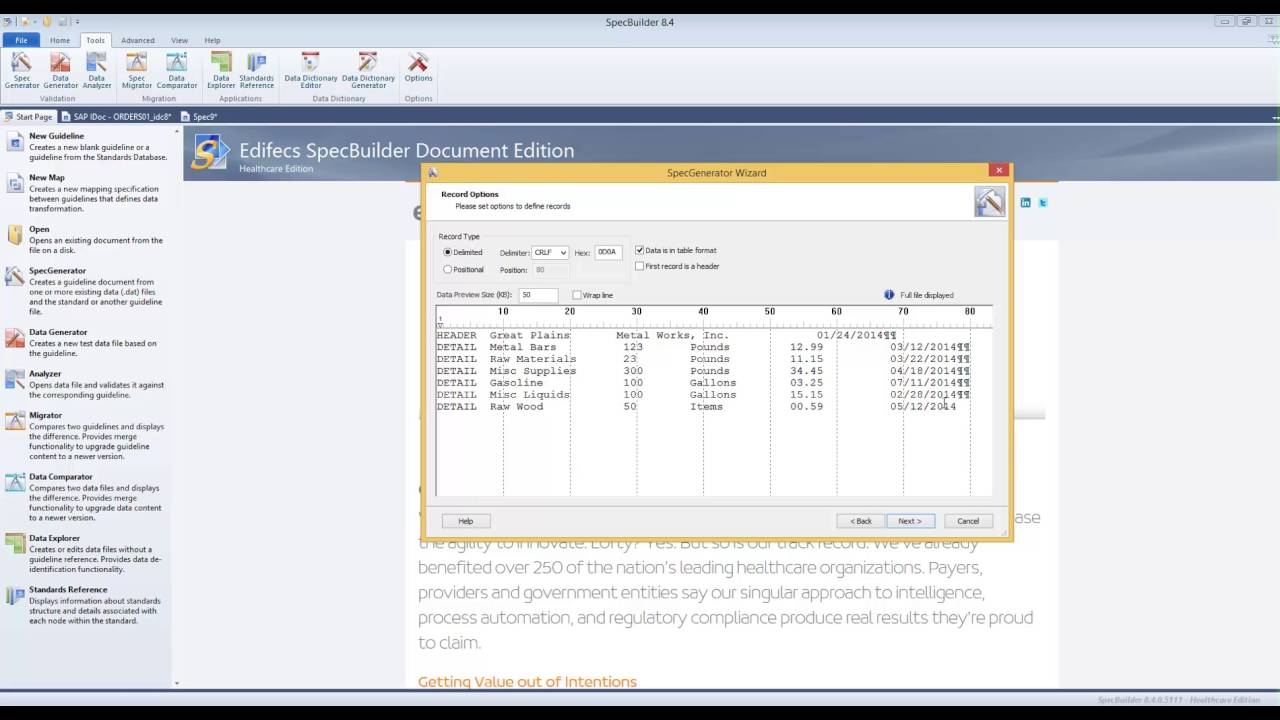Switch to the View ribbon tab

(x=179, y=40)
